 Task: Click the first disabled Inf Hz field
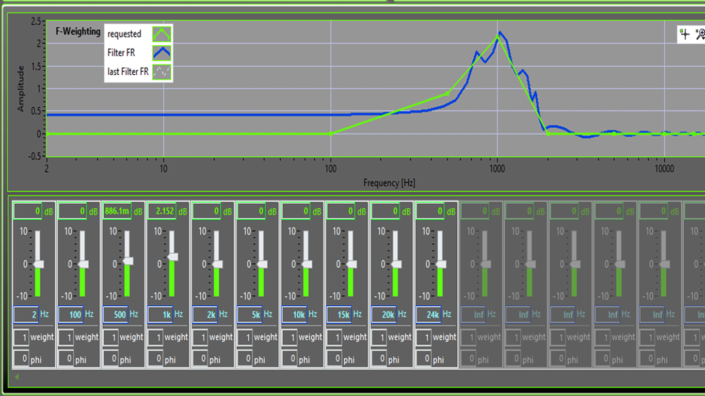(x=473, y=315)
